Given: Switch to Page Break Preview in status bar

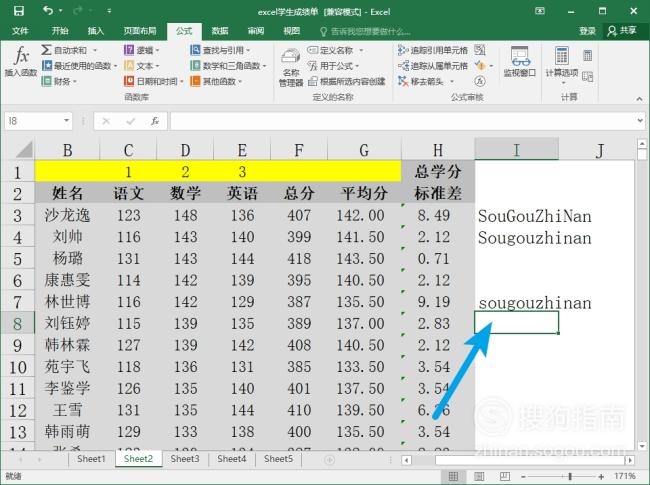Looking at the screenshot, I should 505,476.
